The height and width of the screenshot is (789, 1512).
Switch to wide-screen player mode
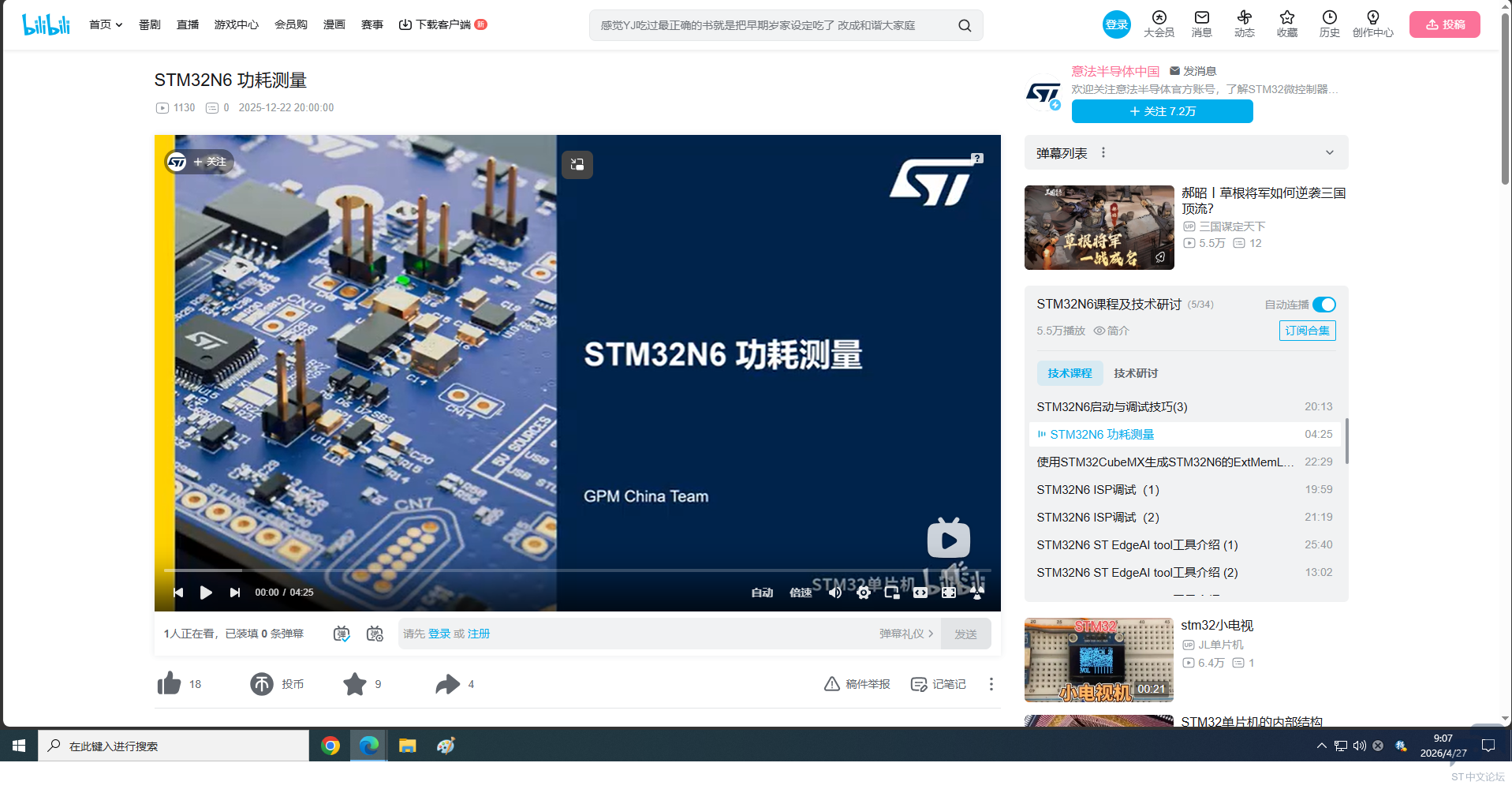(x=920, y=593)
